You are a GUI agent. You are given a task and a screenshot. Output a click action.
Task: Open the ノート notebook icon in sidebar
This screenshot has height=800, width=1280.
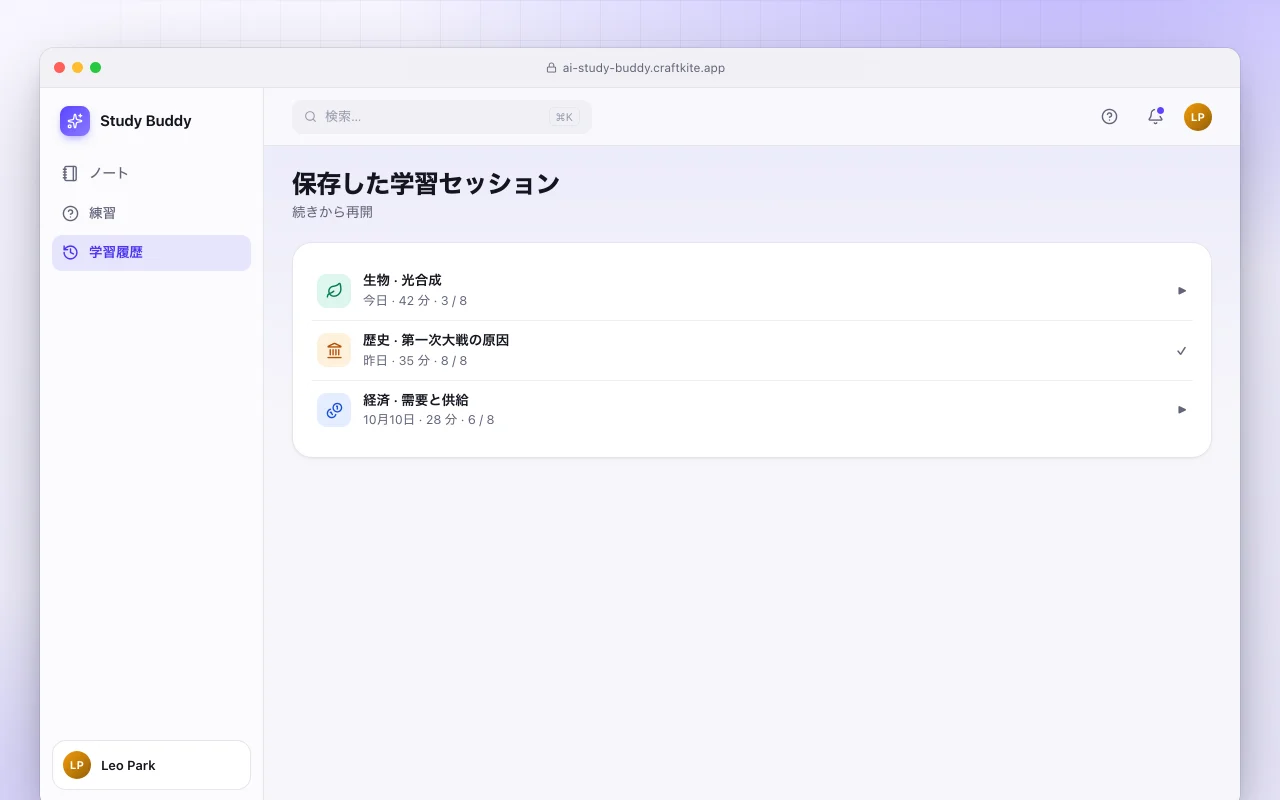[70, 173]
